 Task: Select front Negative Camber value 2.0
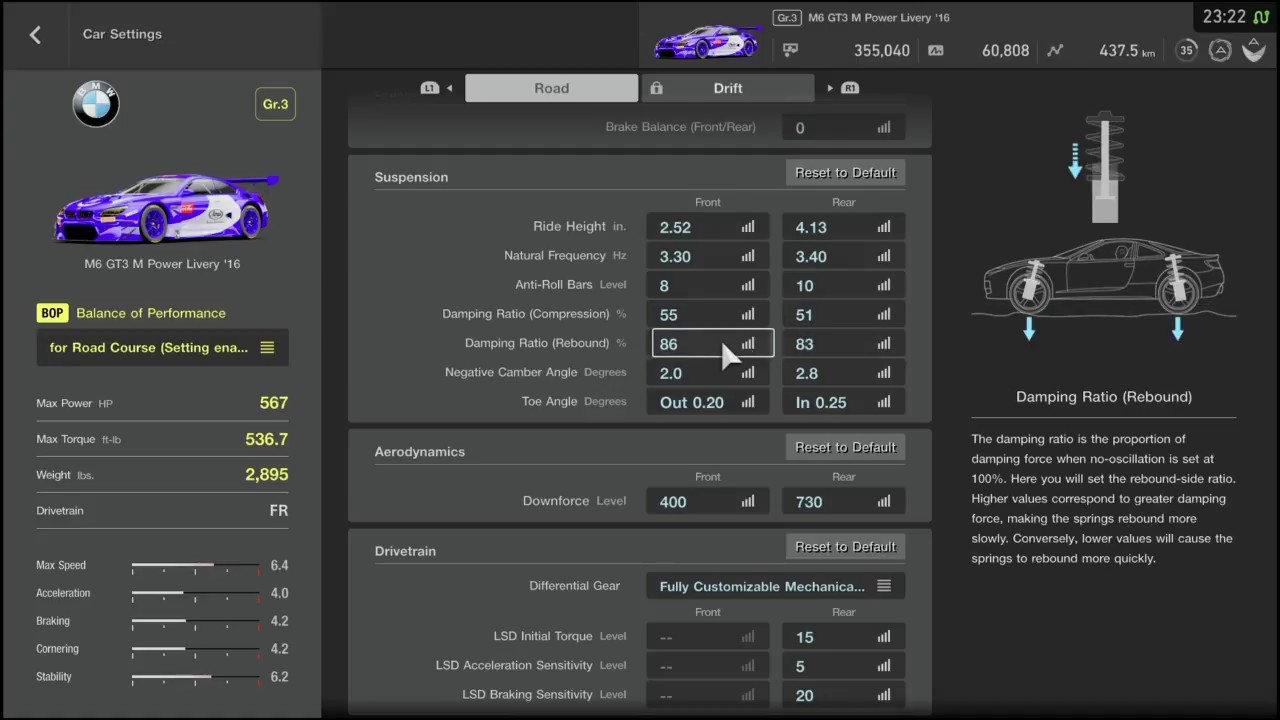pos(671,373)
